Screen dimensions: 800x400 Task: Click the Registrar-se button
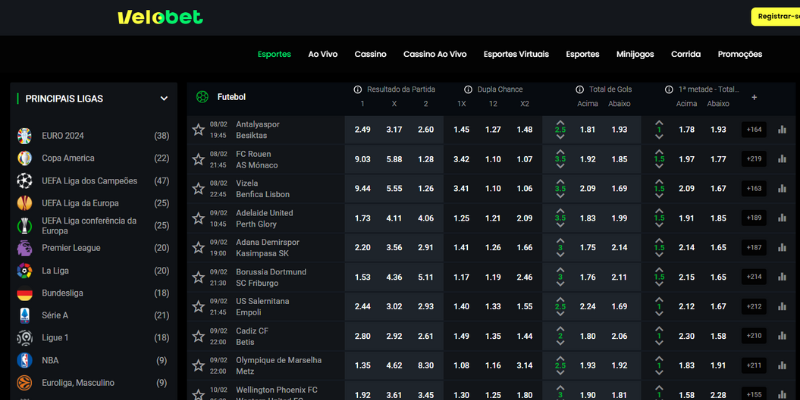pyautogui.click(x=776, y=16)
